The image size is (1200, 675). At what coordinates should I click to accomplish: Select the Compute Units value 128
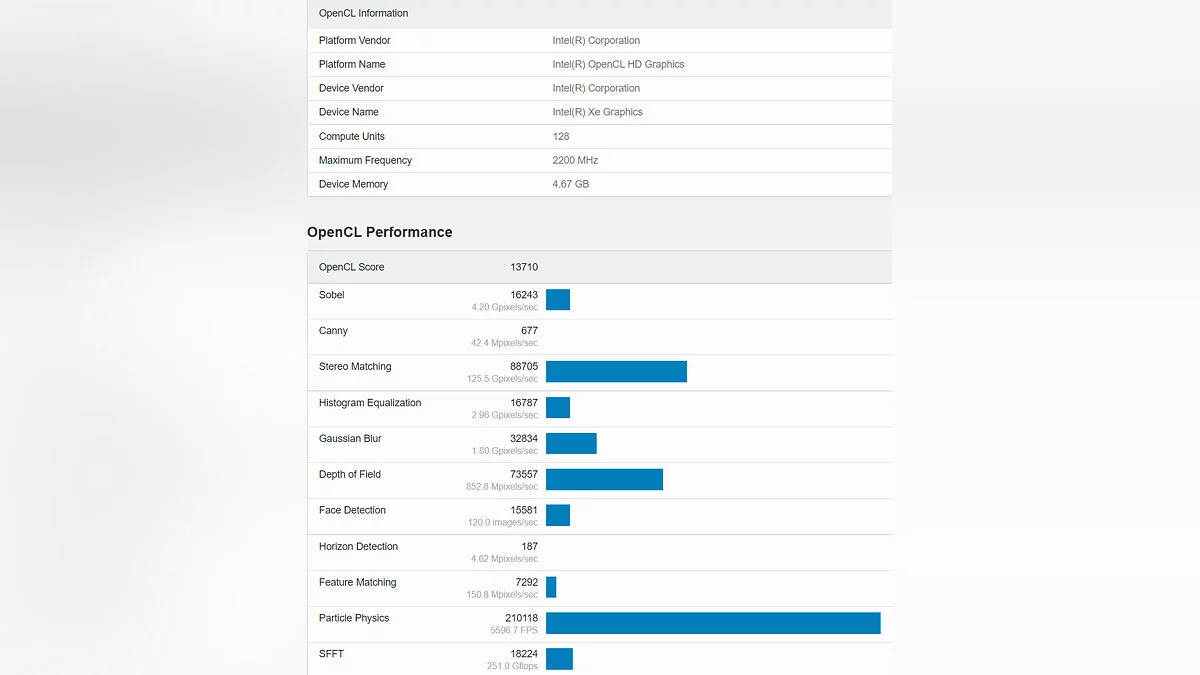[x=561, y=136]
